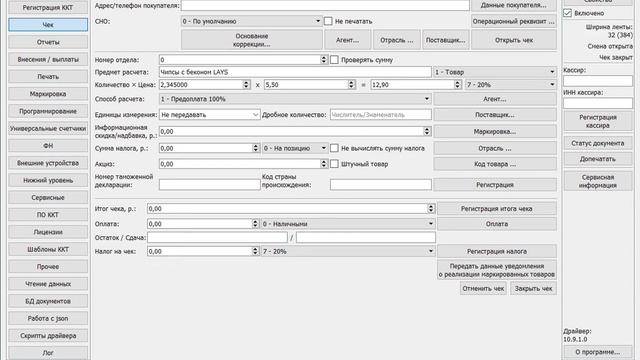Open Прочее section

[x=48, y=267]
